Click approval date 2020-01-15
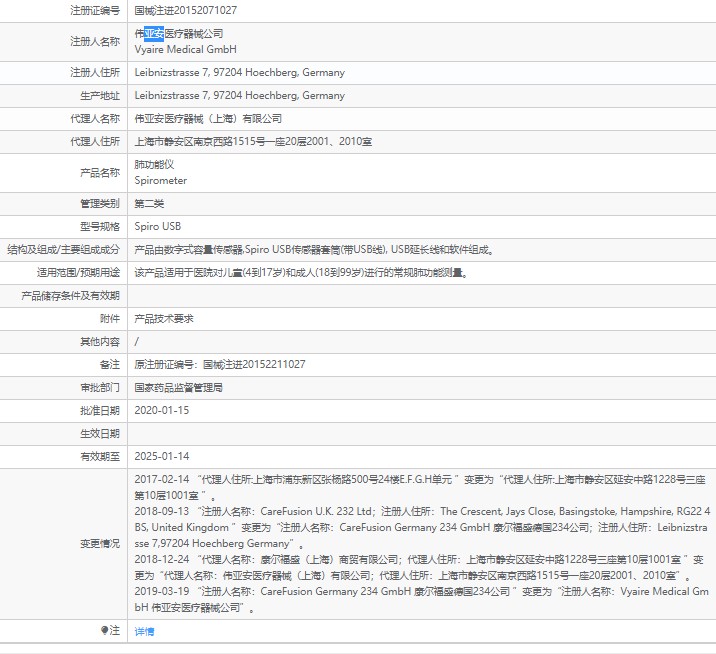Screen dimensions: 716x654 [x=162, y=411]
